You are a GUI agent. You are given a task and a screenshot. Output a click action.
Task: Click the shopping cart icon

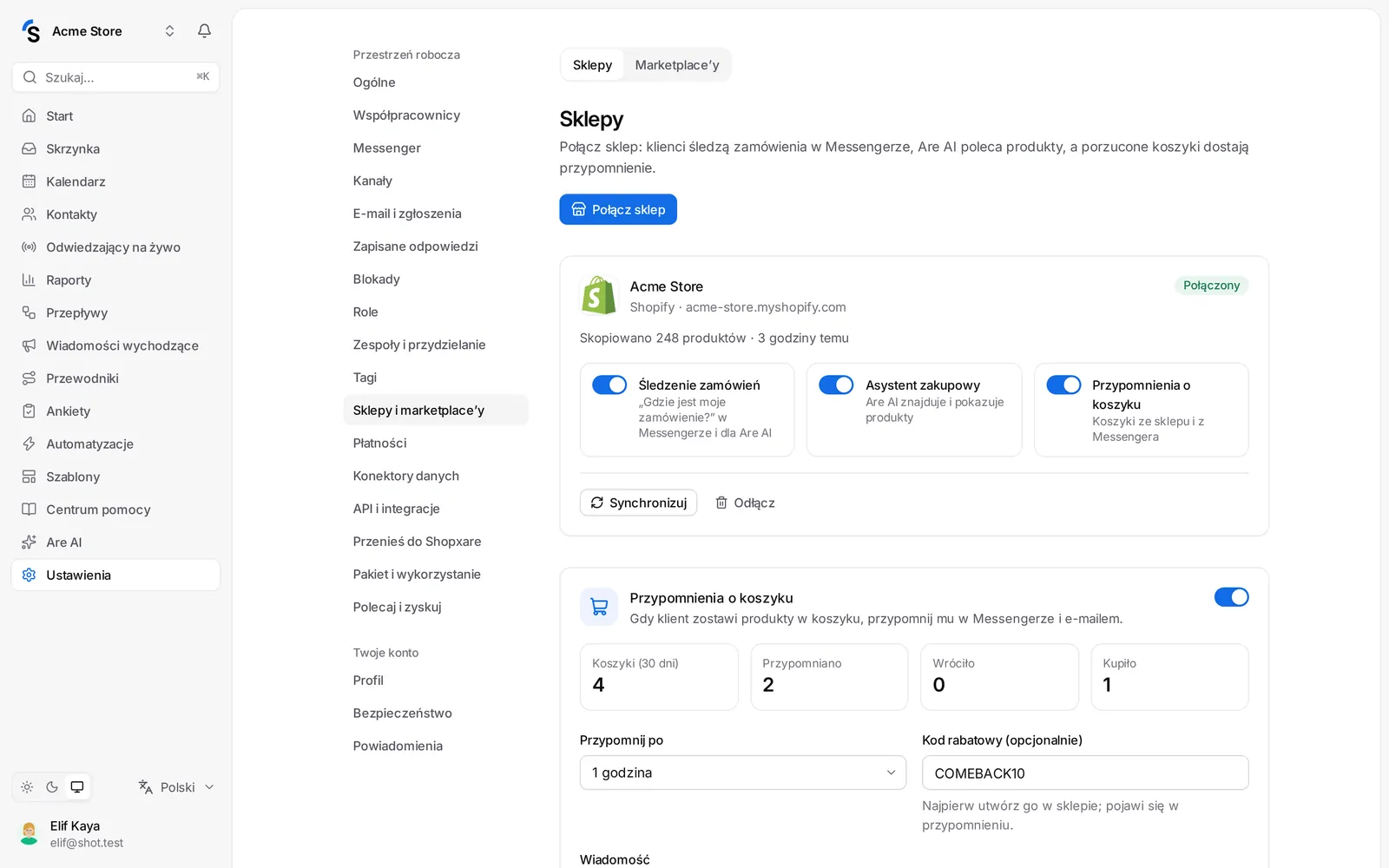599,607
